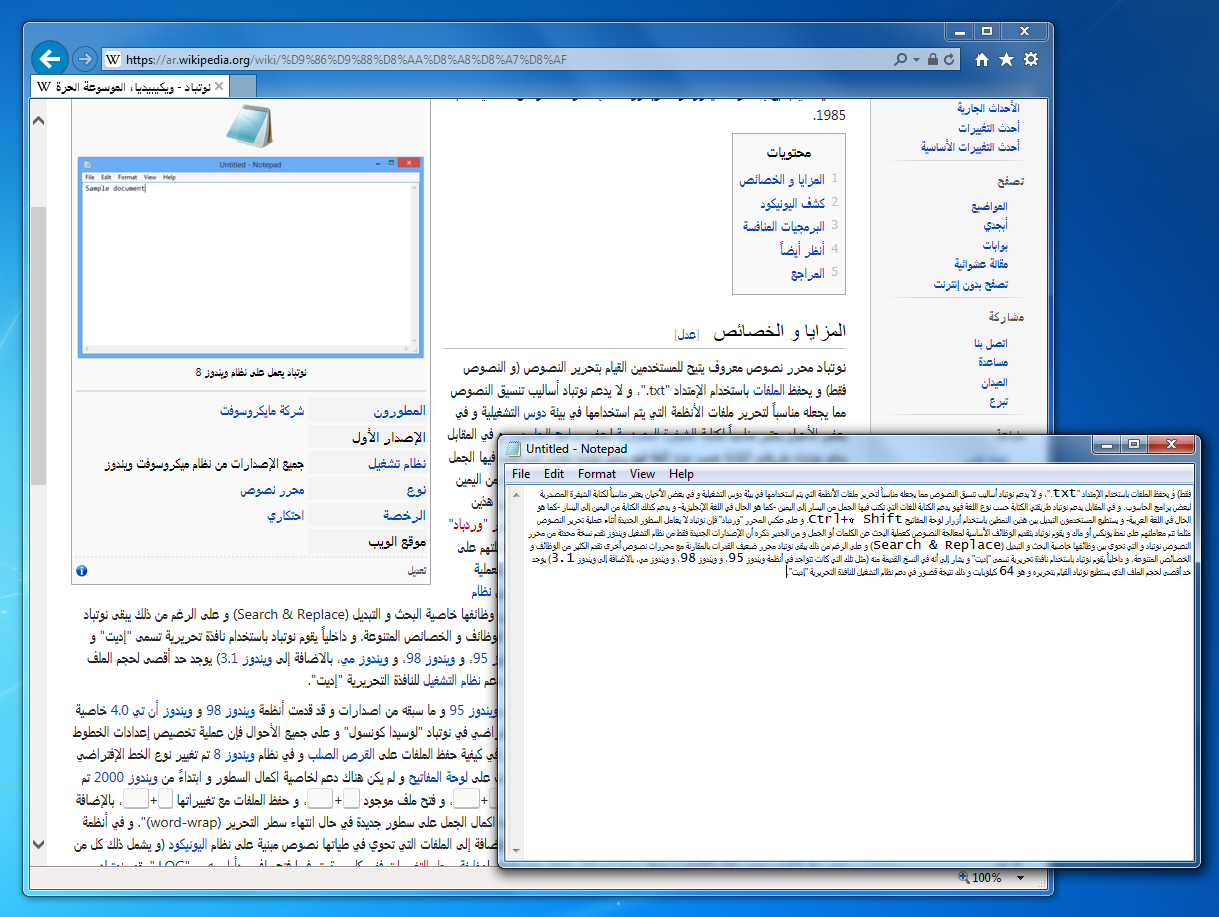Click the padlock security report icon

(x=932, y=59)
